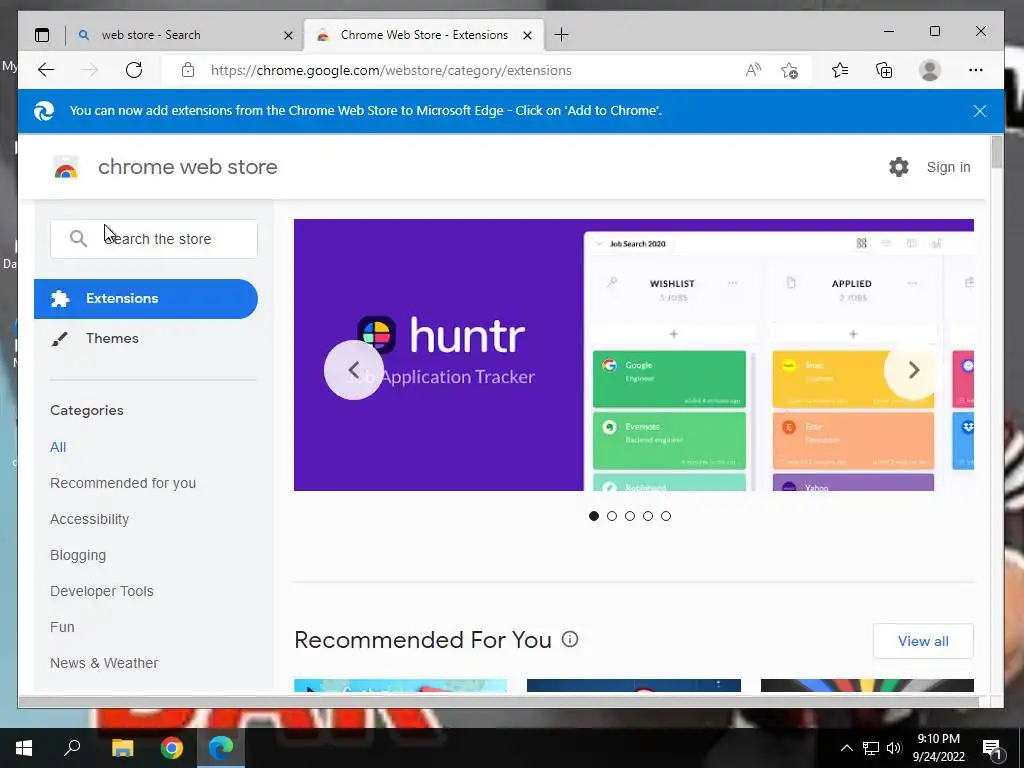1024x768 pixels.
Task: View site information lock icon
Action: coord(188,70)
